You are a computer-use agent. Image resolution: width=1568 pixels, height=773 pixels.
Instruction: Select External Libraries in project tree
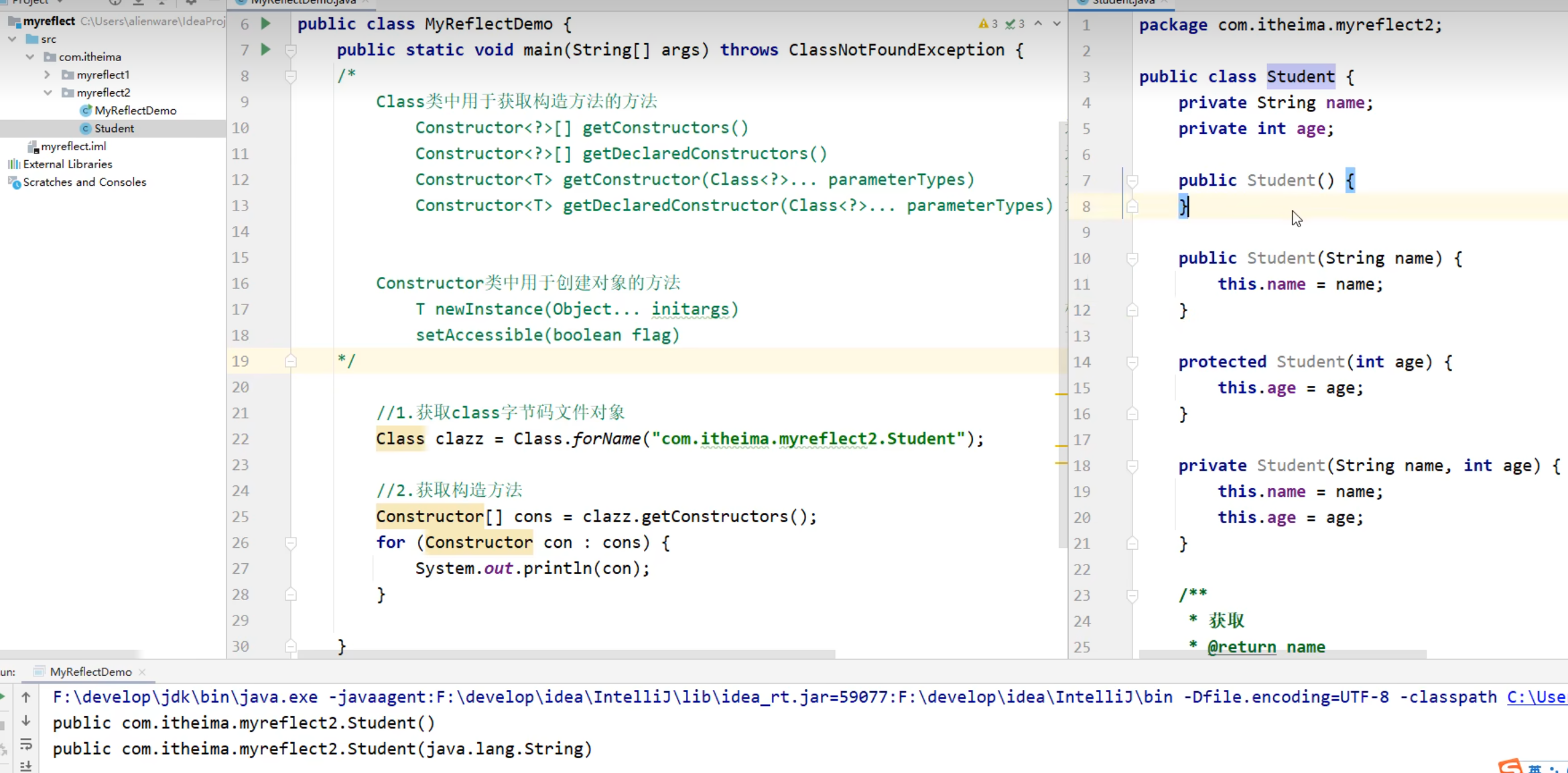pos(67,164)
